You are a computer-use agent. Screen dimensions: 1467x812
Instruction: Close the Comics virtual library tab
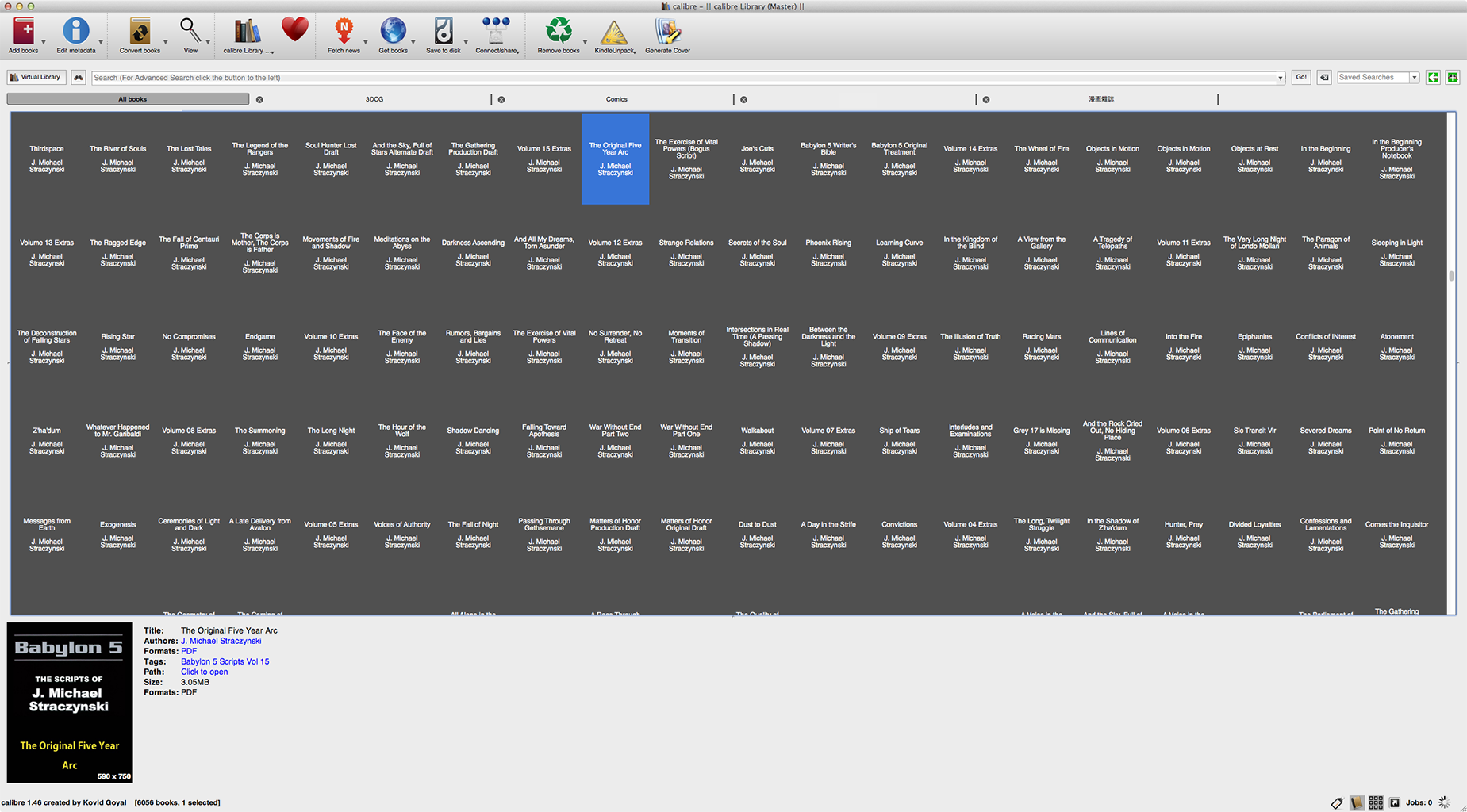click(x=501, y=99)
